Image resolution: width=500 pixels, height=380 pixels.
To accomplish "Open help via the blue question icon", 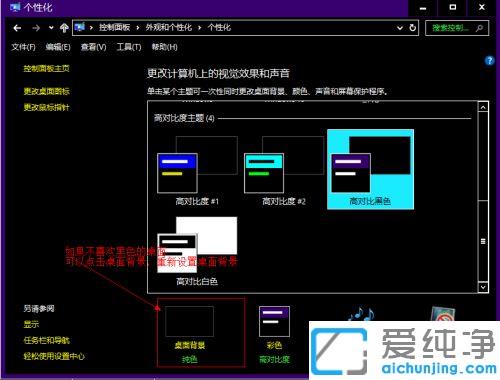I will [489, 61].
